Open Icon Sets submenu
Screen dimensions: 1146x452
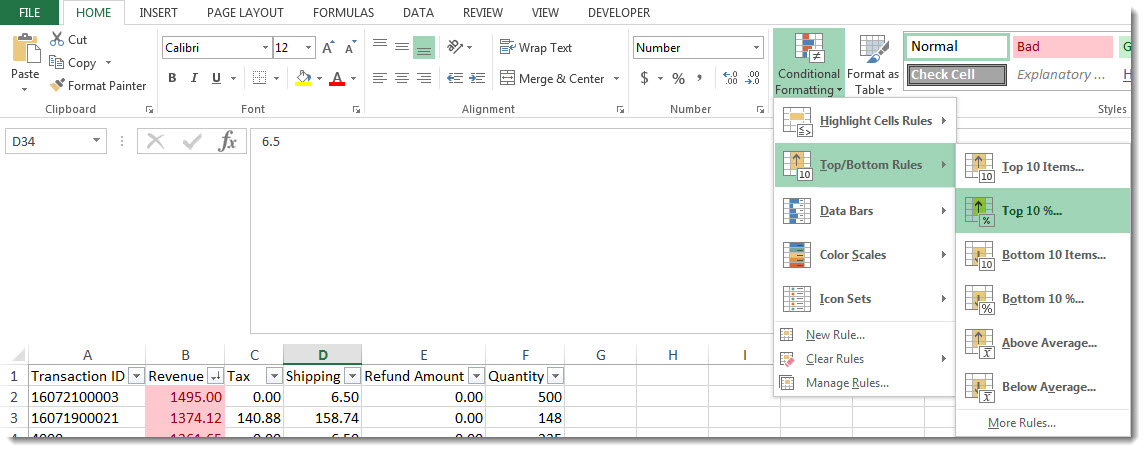click(865, 298)
